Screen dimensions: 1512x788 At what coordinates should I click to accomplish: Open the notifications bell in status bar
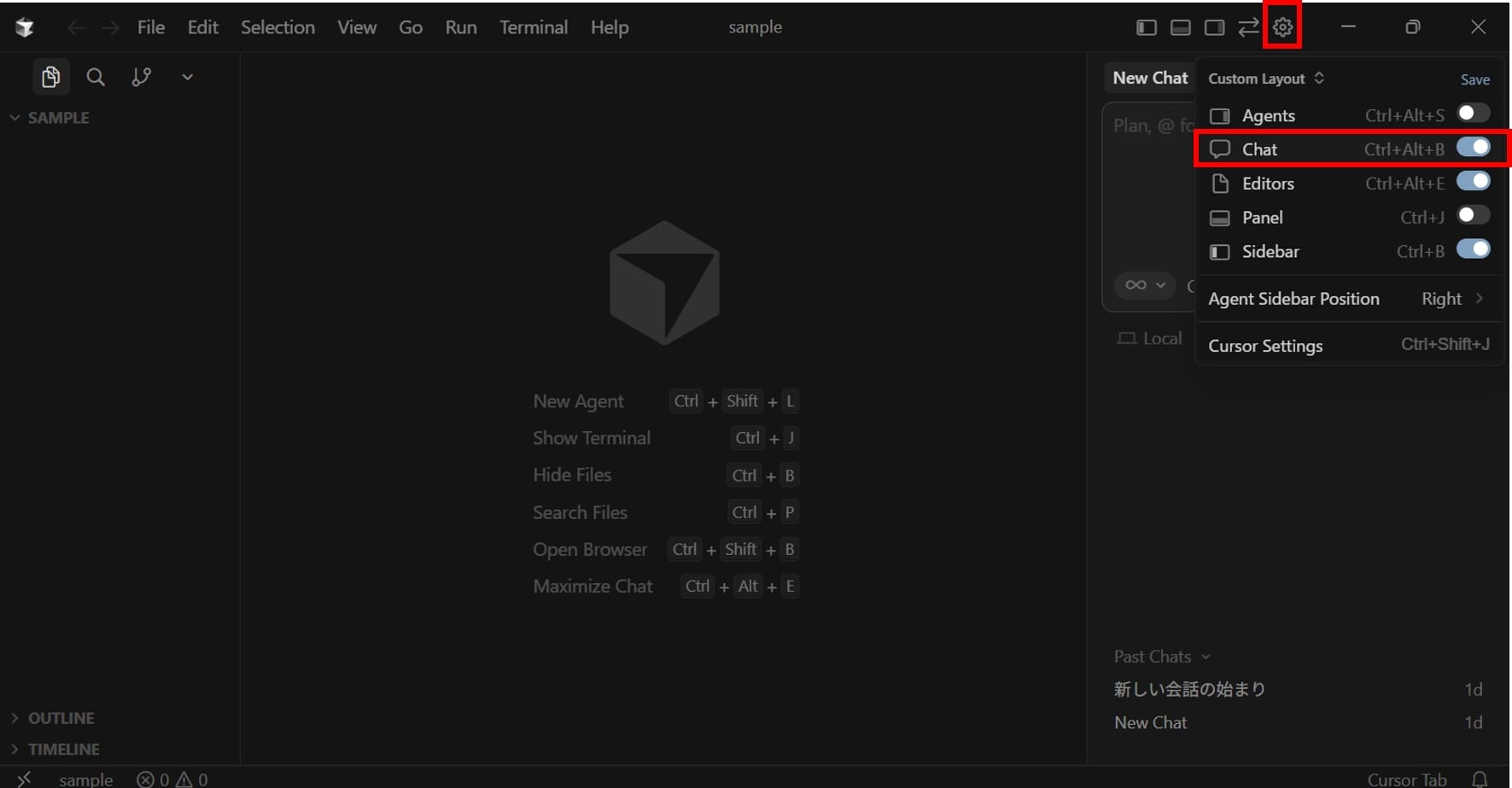point(1480,779)
